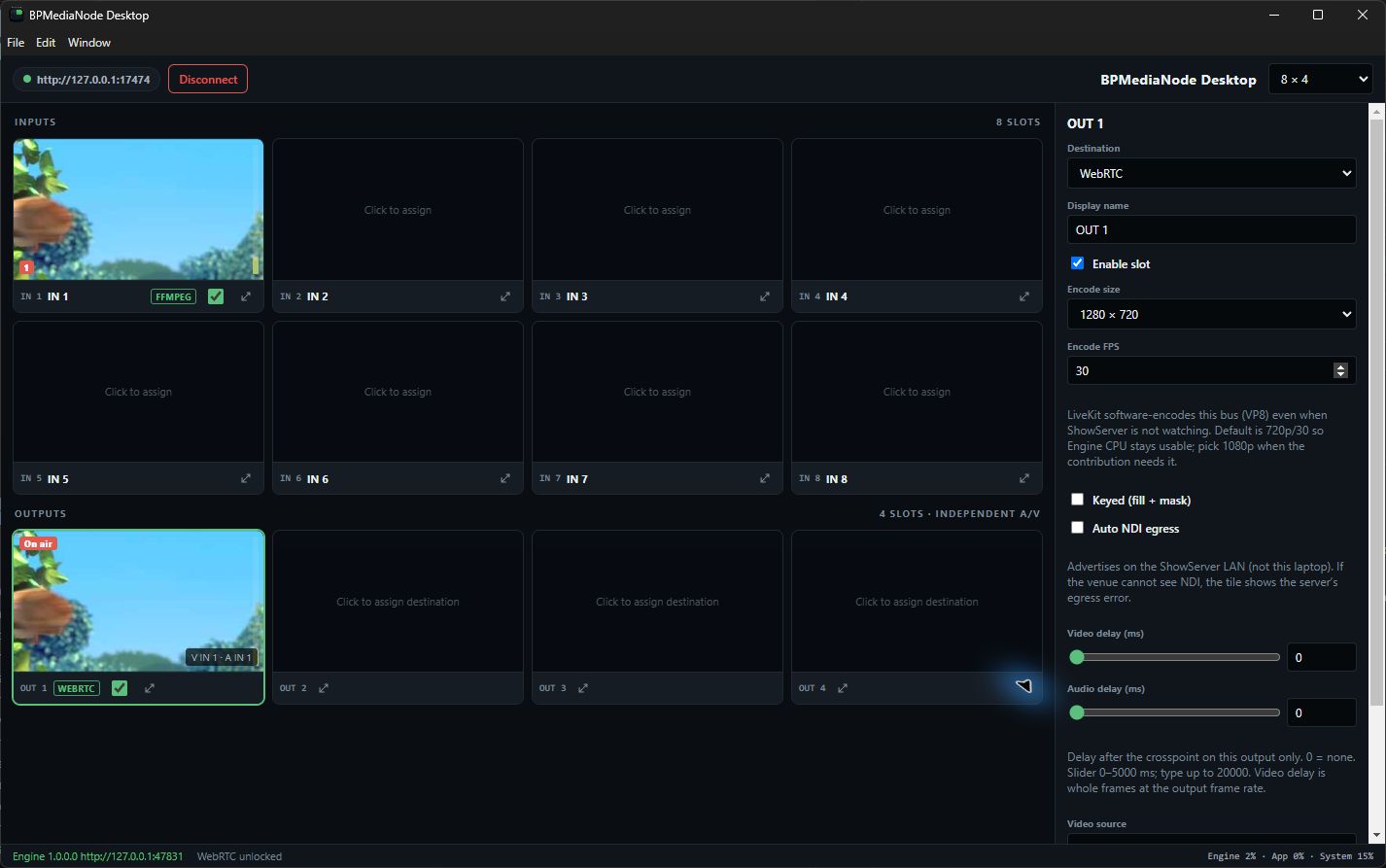Expand the IN 6 tile pop-out icon
Viewport: 1386px width, 868px height.
click(505, 478)
